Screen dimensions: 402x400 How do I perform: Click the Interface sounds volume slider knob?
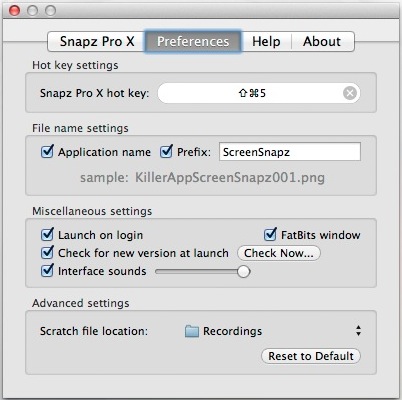point(244,271)
